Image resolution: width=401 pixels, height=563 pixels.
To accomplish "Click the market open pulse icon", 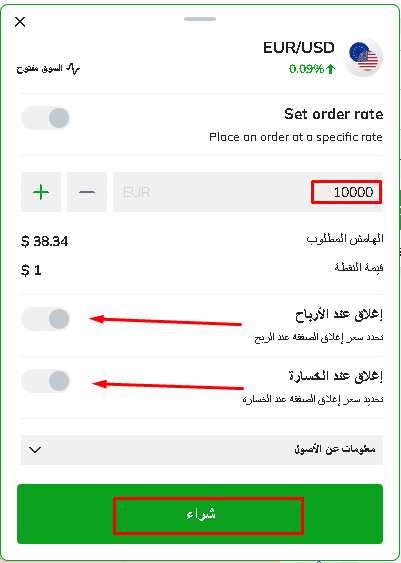I will tap(74, 68).
